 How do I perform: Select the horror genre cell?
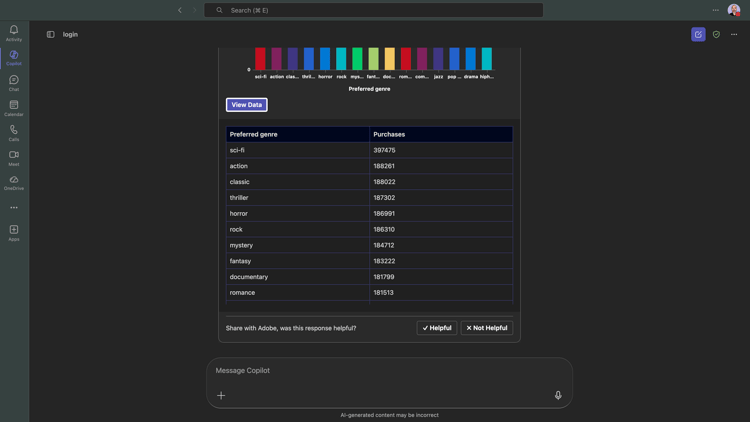(x=298, y=213)
